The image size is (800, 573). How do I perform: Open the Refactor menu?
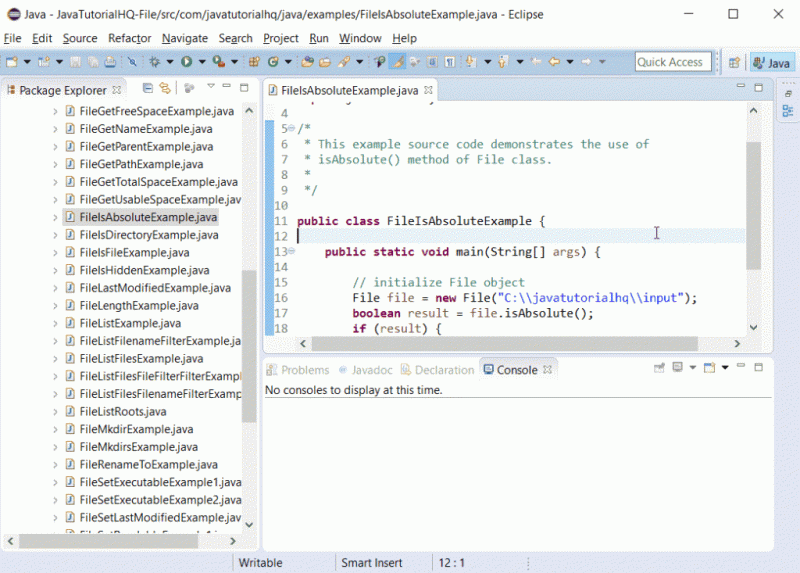[x=130, y=38]
